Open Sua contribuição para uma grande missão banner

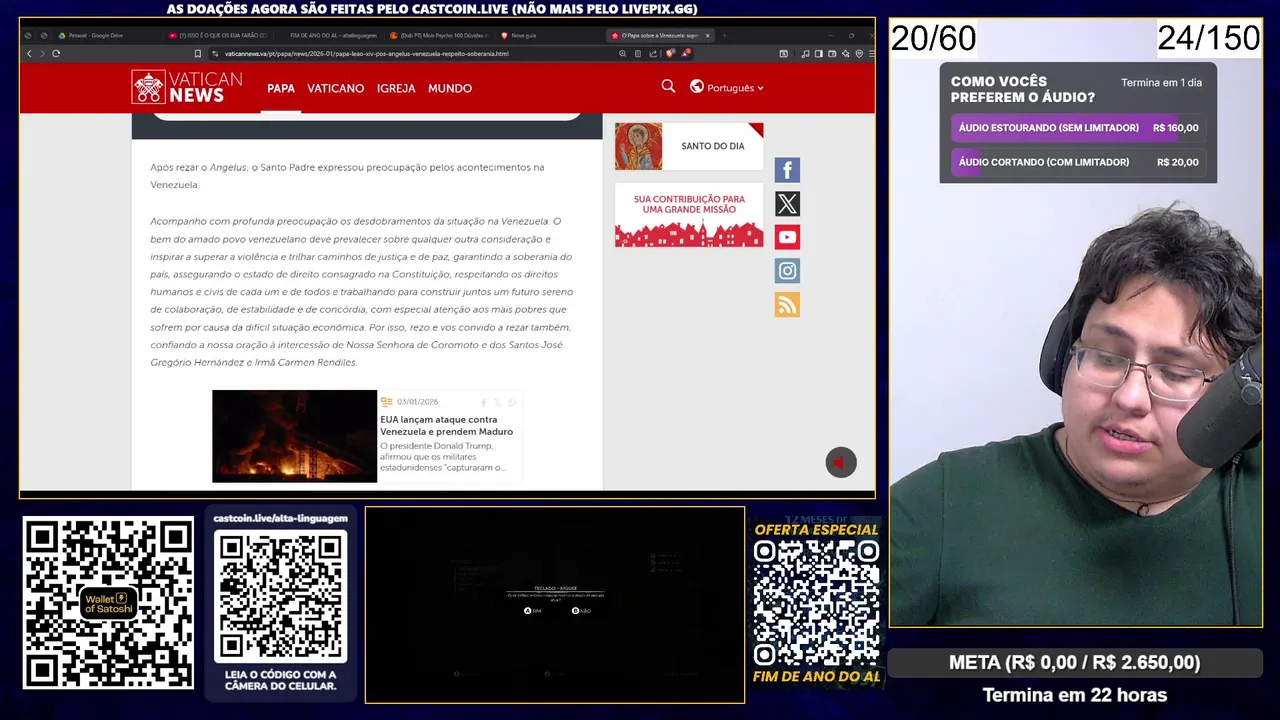click(x=689, y=215)
